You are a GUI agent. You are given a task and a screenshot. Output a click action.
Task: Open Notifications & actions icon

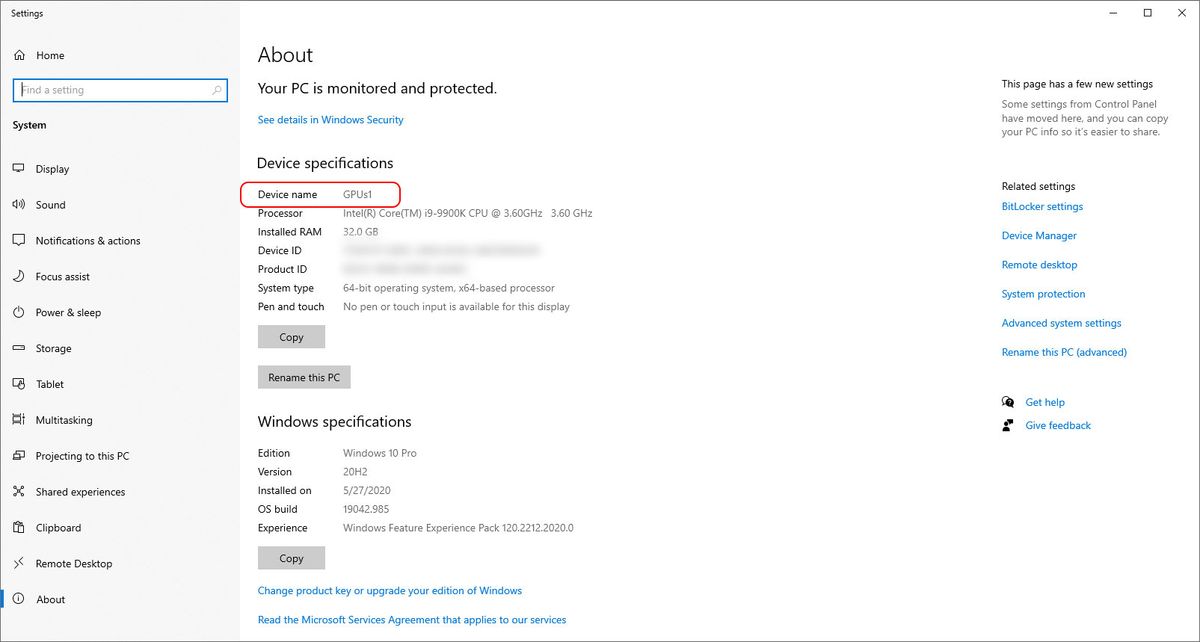click(x=18, y=241)
